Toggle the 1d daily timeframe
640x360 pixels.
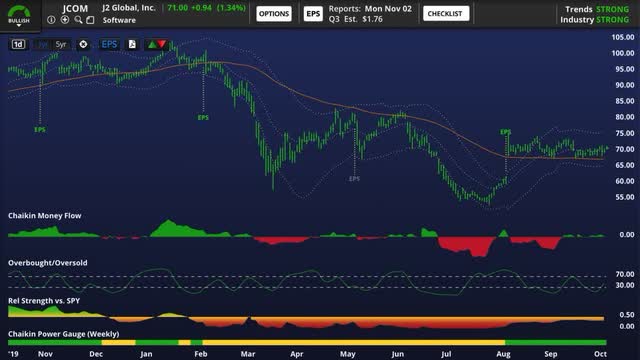click(x=18, y=44)
